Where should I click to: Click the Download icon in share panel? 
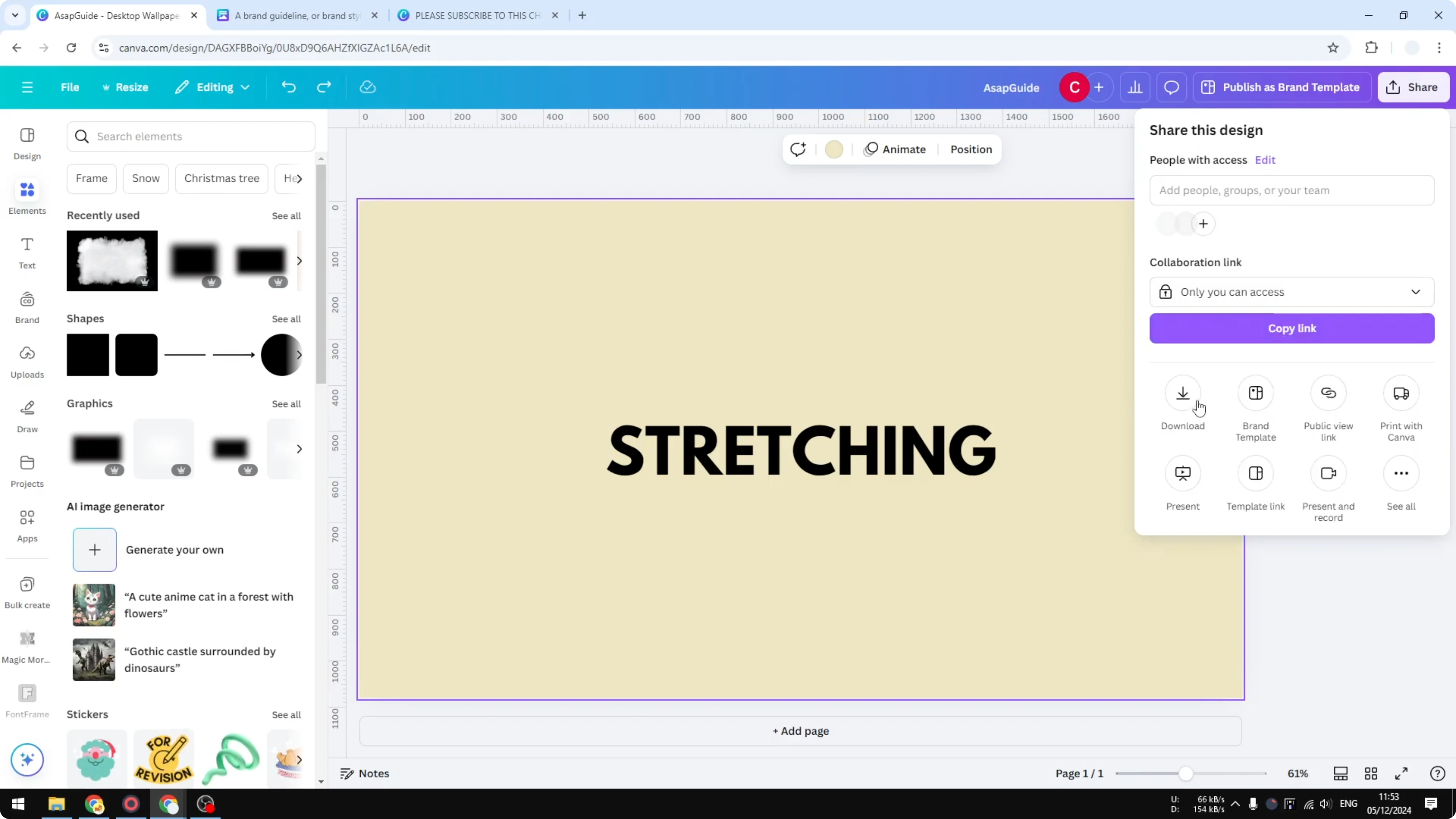(1183, 393)
